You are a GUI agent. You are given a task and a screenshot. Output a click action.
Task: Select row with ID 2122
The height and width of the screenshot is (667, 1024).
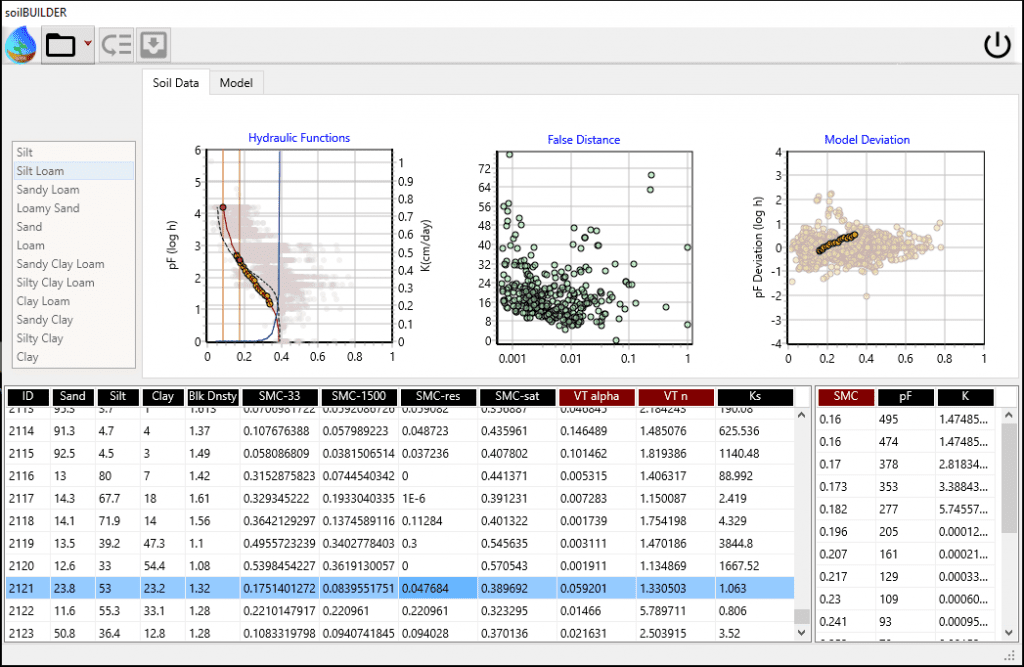400,611
